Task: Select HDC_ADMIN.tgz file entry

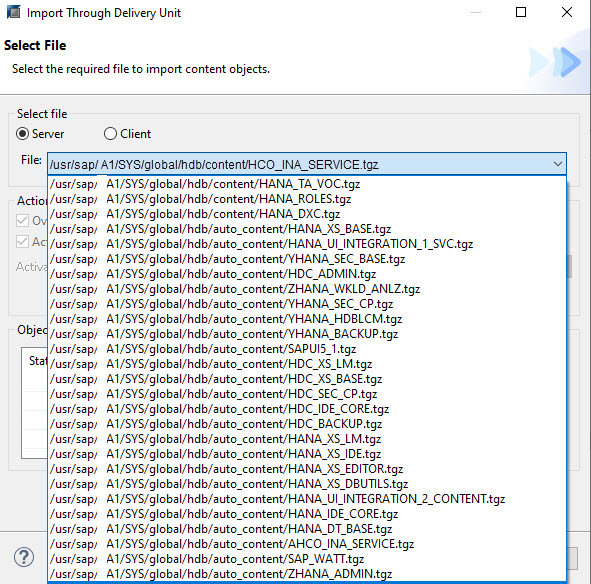Action: point(307,274)
